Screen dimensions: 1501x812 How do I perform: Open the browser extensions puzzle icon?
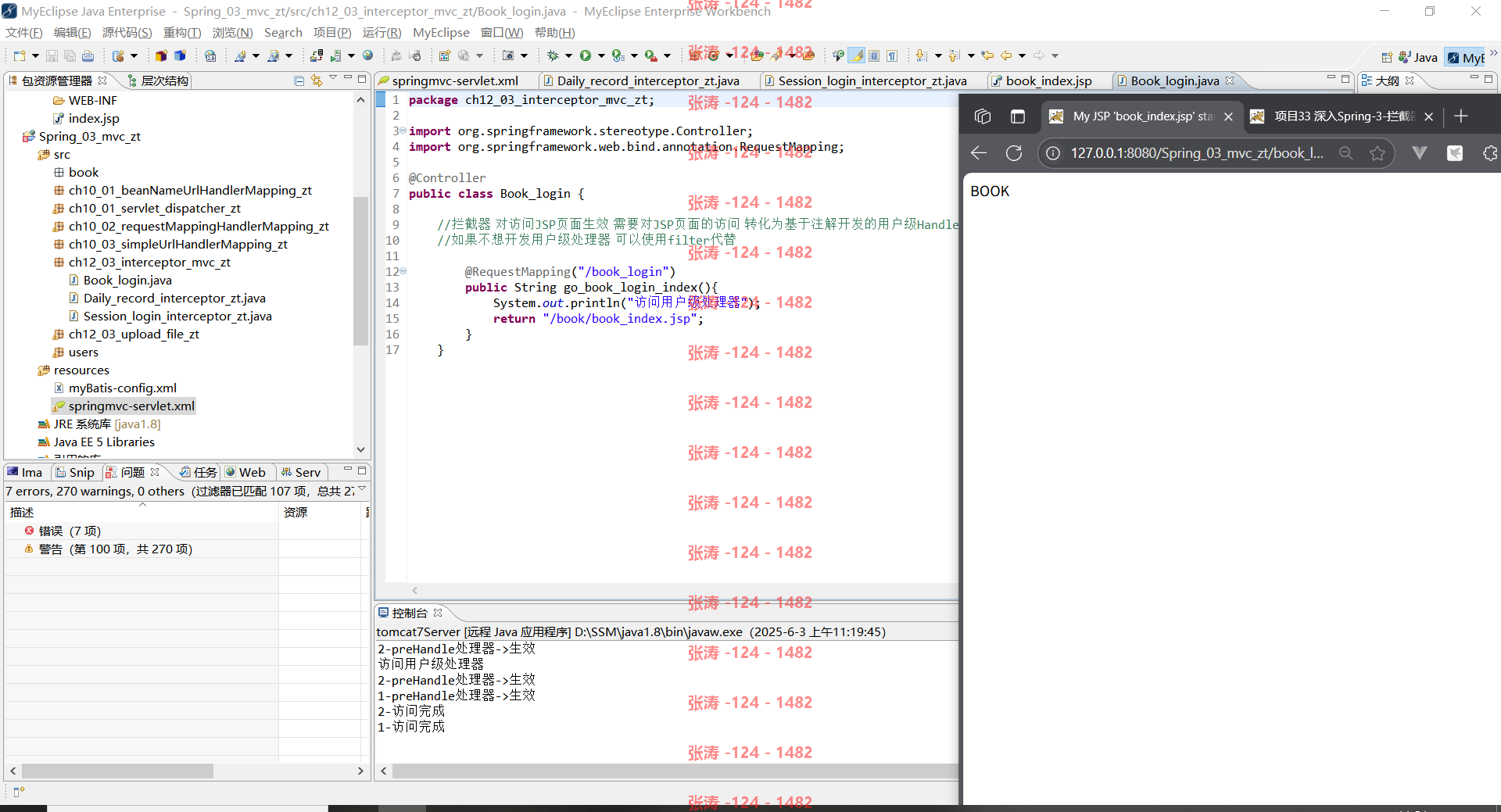(1490, 153)
